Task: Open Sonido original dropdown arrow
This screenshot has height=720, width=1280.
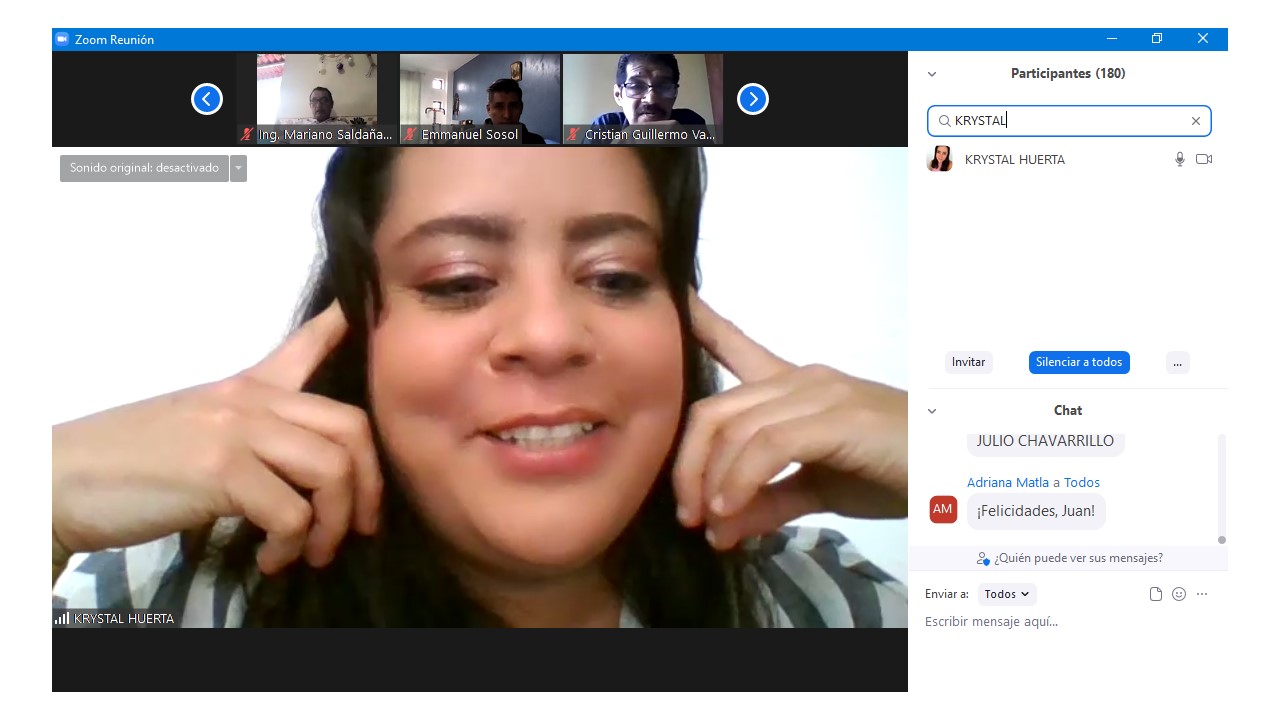Action: coord(238,168)
